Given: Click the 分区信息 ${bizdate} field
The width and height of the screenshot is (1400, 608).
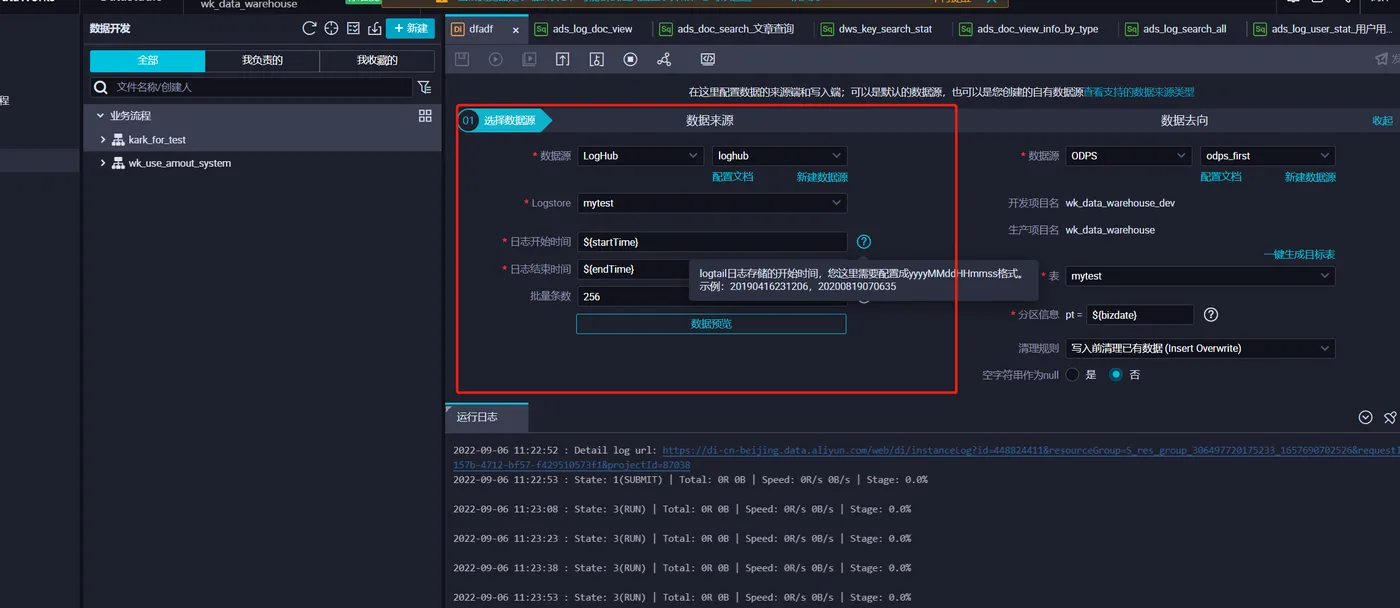Looking at the screenshot, I should [x=1140, y=315].
